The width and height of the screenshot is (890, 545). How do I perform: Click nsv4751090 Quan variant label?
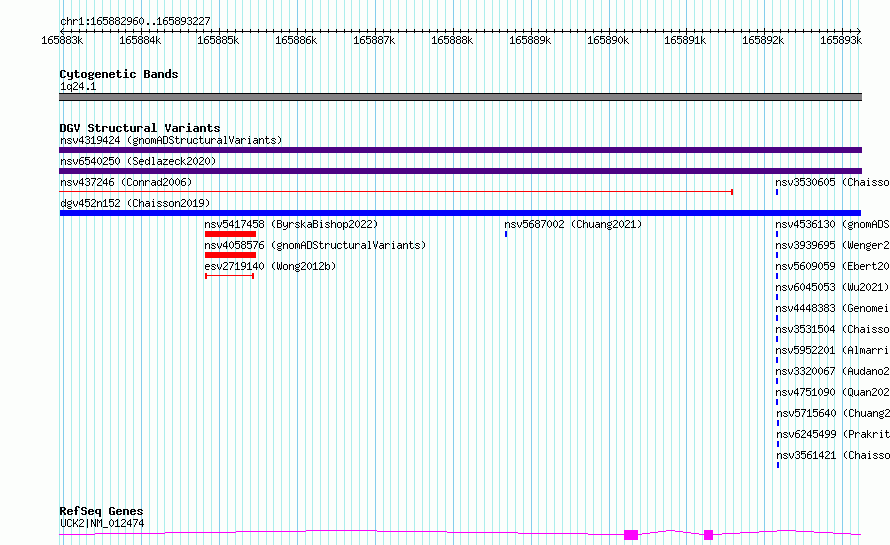[832, 392]
